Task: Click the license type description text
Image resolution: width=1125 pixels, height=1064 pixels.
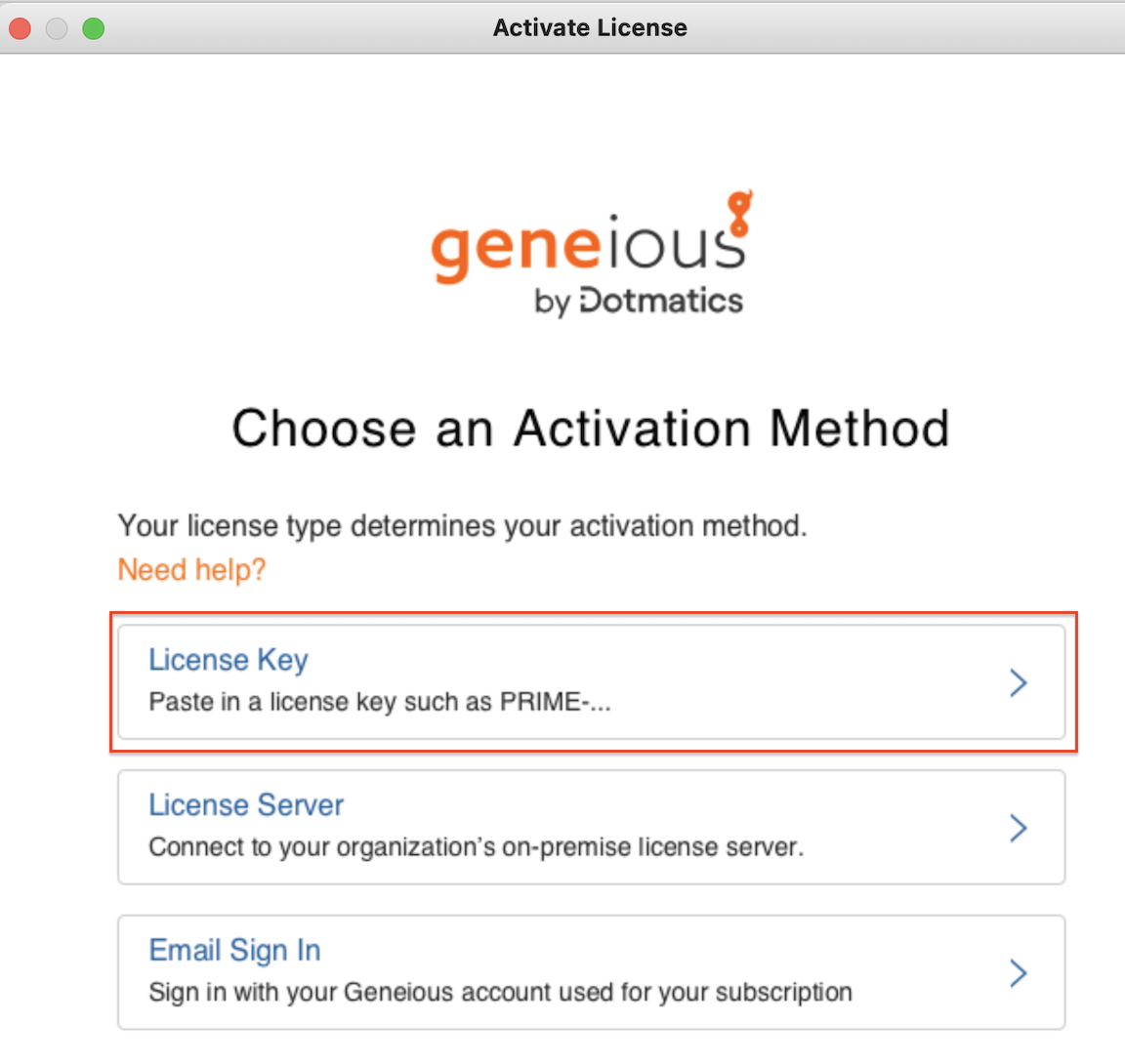Action: point(461,525)
